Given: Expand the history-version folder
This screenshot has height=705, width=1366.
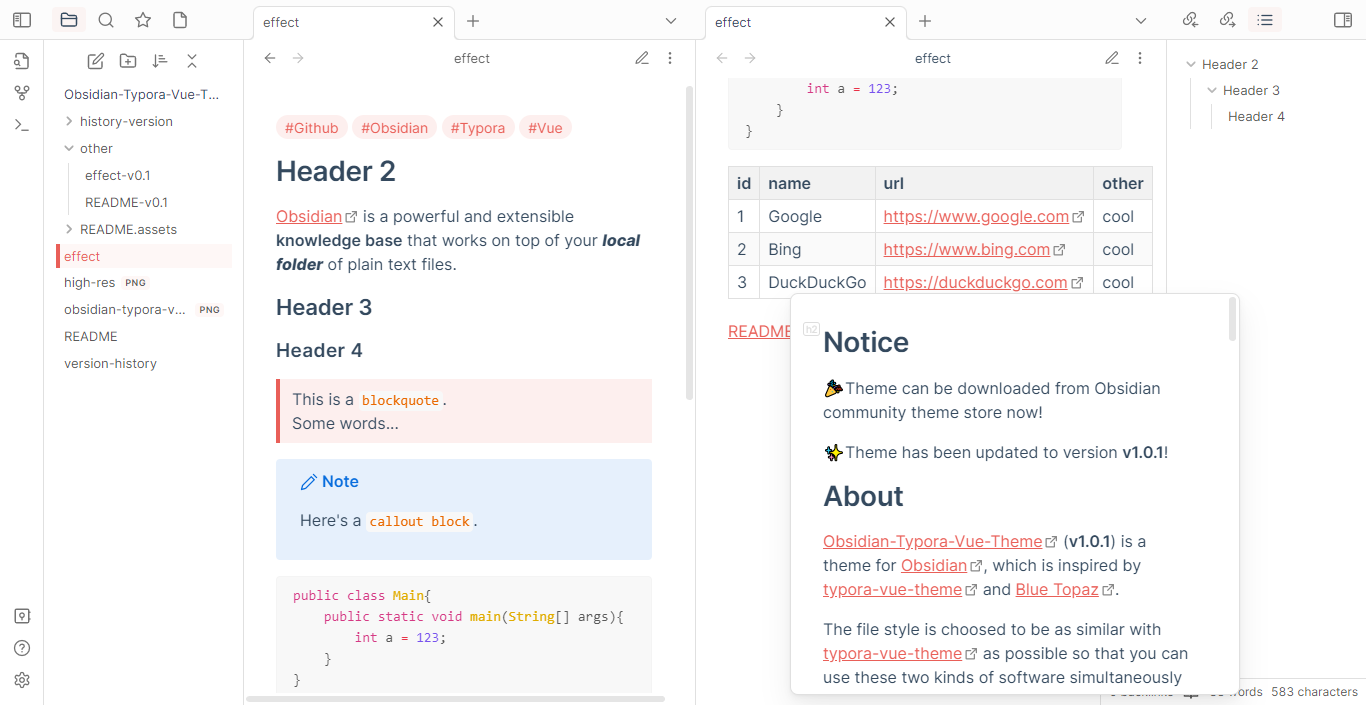Looking at the screenshot, I should [x=69, y=121].
